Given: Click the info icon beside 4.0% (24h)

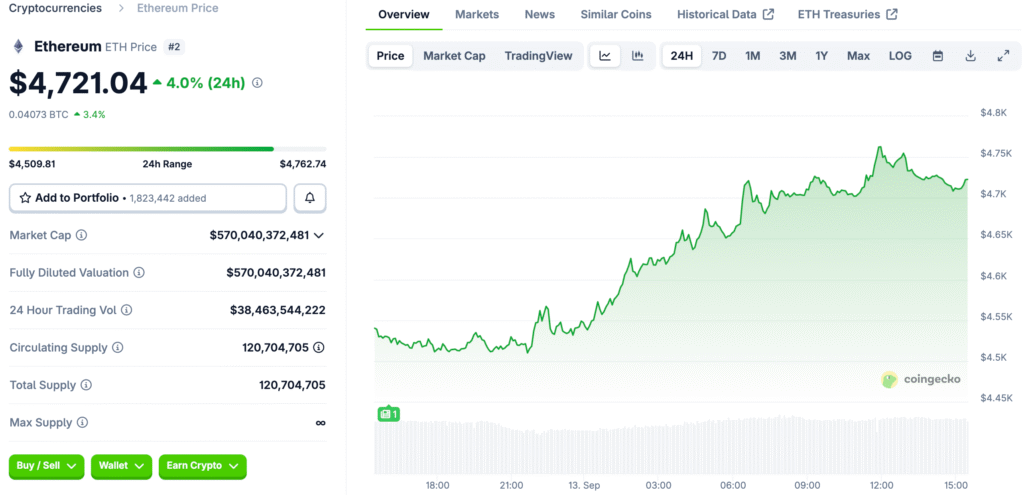Looking at the screenshot, I should [x=257, y=83].
